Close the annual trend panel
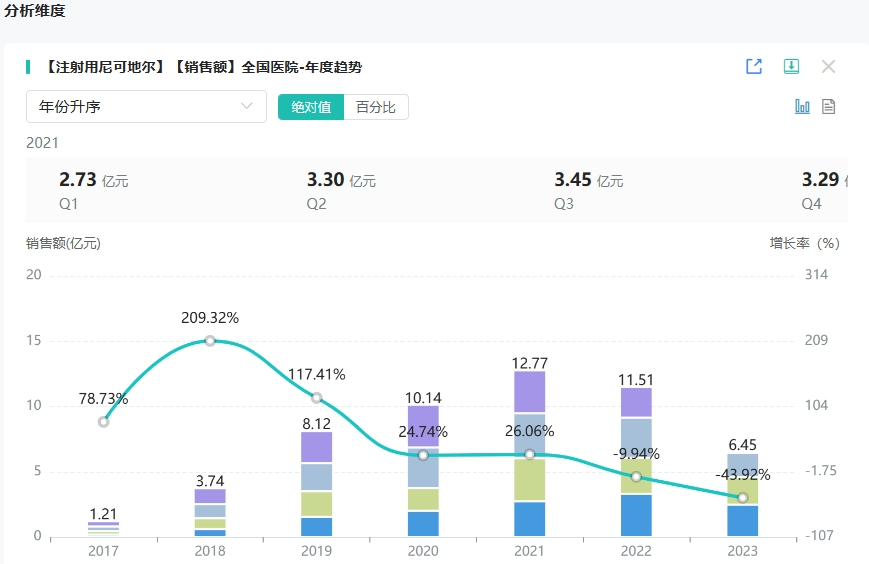 coord(828,67)
